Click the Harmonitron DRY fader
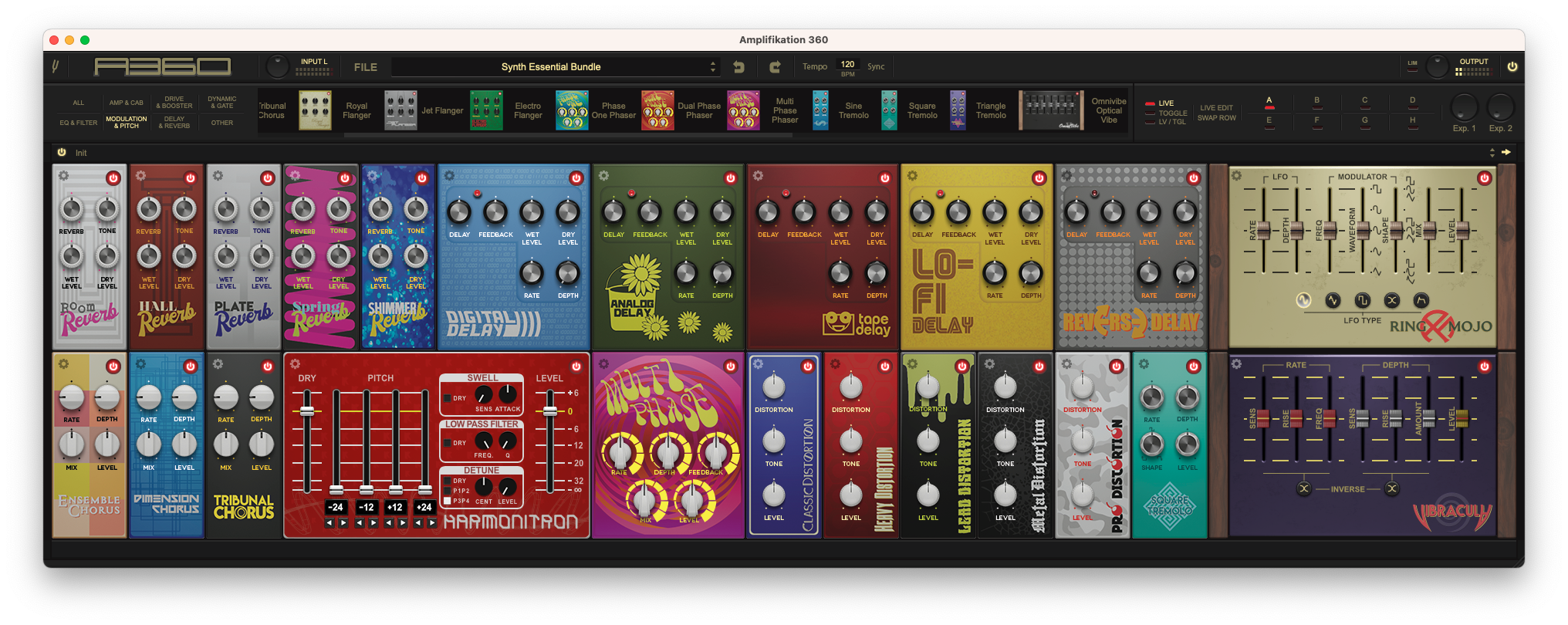Image resolution: width=1568 pixels, height=625 pixels. tap(307, 412)
